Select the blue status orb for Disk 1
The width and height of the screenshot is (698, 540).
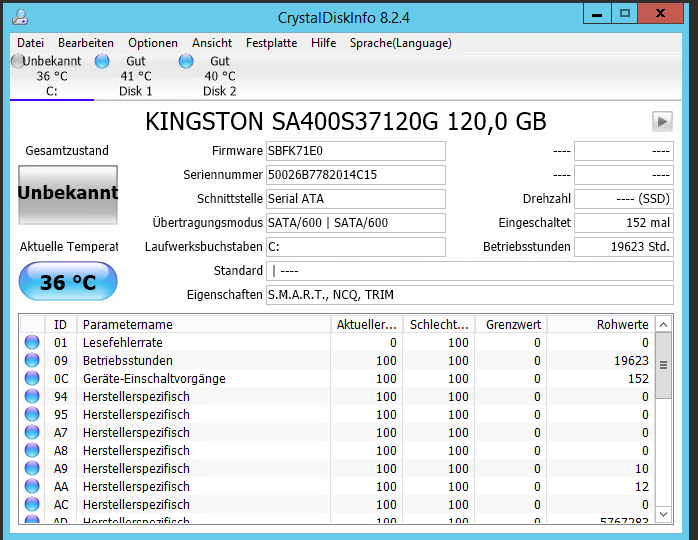coord(102,61)
